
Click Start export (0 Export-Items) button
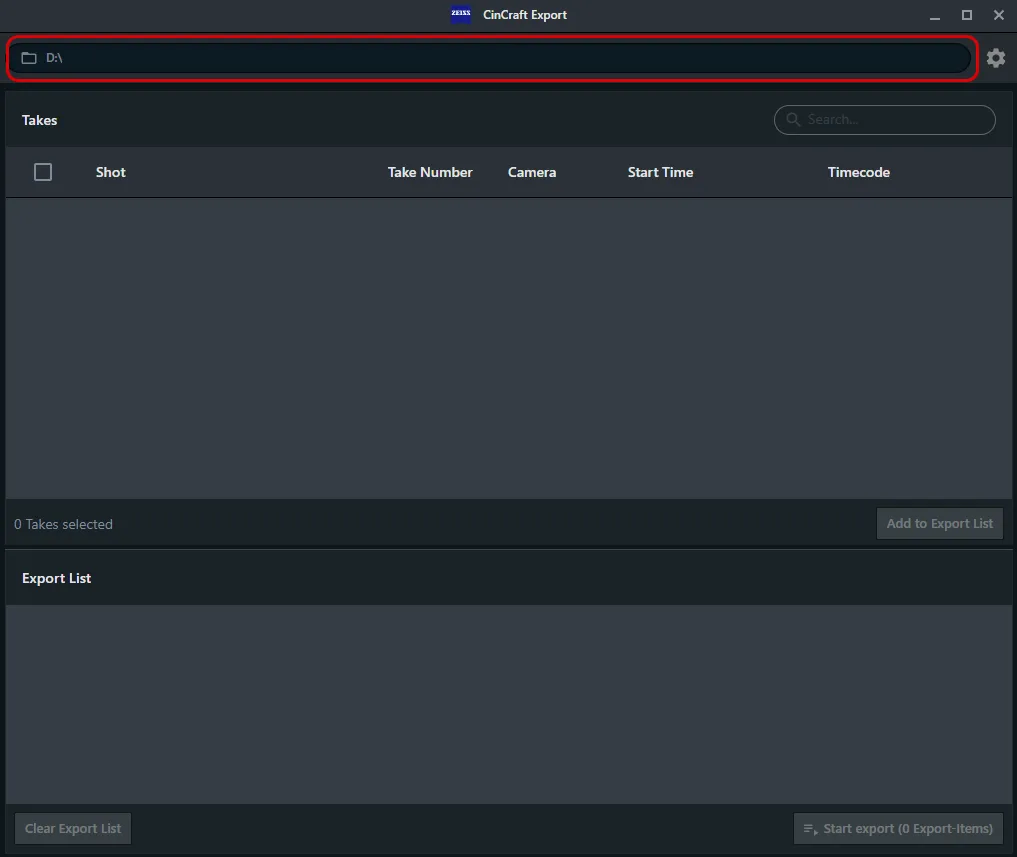(x=898, y=828)
